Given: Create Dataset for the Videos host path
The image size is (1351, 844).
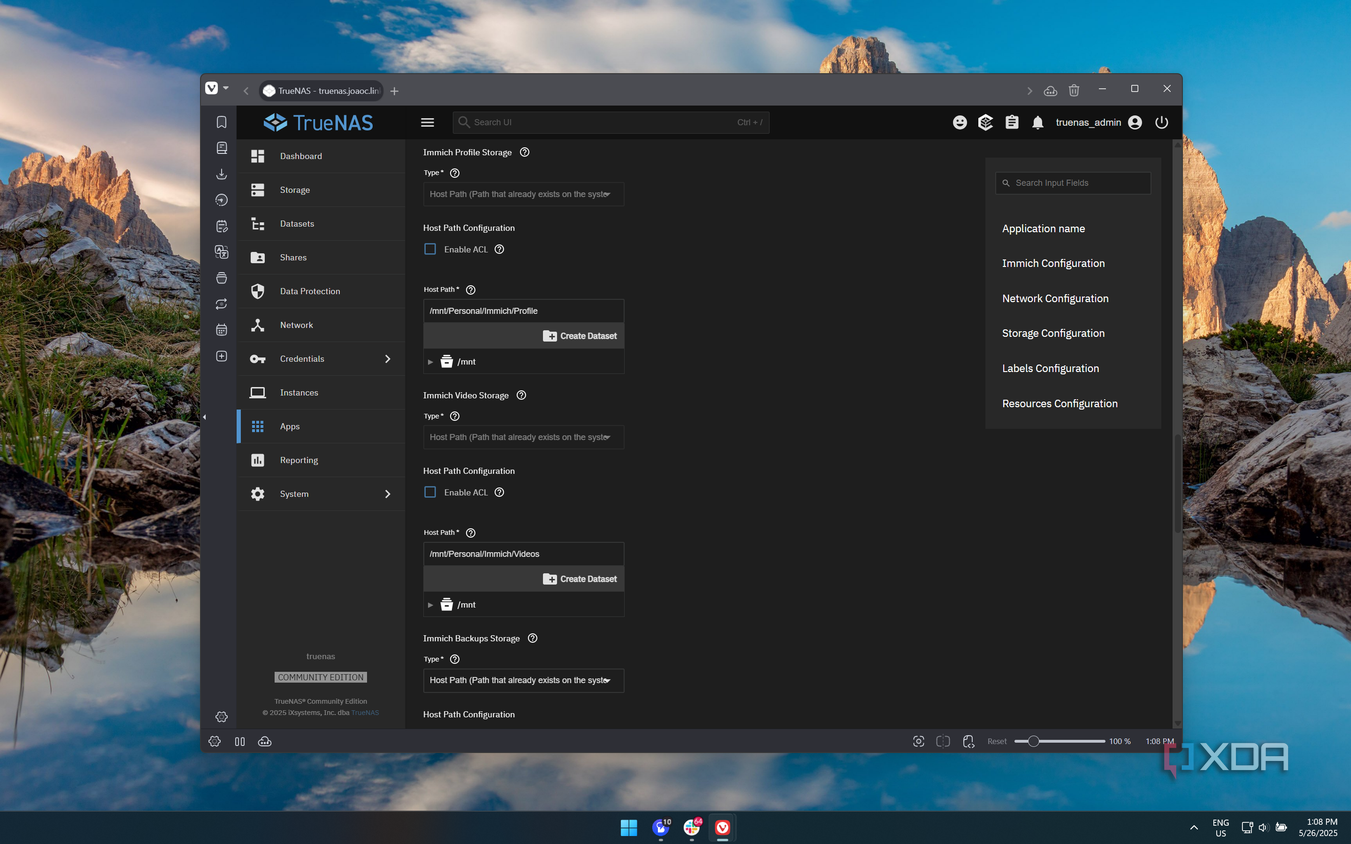Looking at the screenshot, I should (x=580, y=579).
